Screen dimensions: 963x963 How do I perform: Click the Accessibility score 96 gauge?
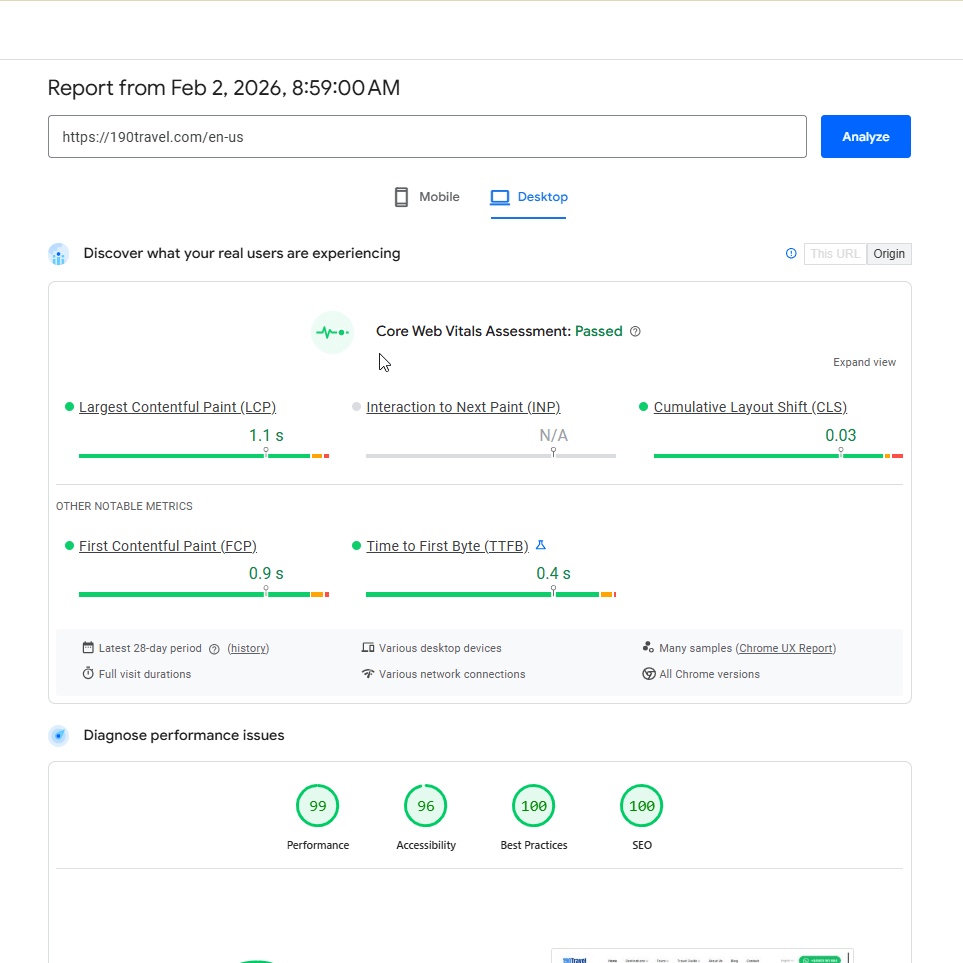point(426,806)
